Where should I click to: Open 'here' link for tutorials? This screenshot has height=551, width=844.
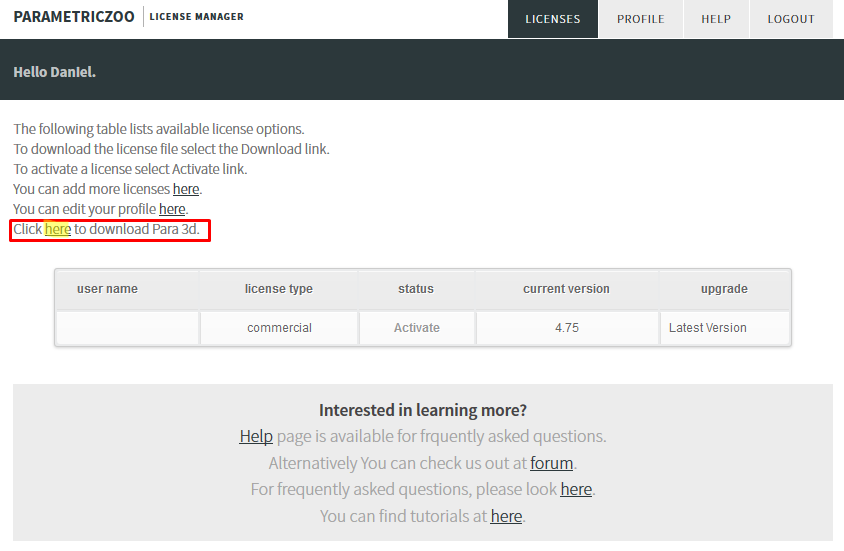[506, 516]
